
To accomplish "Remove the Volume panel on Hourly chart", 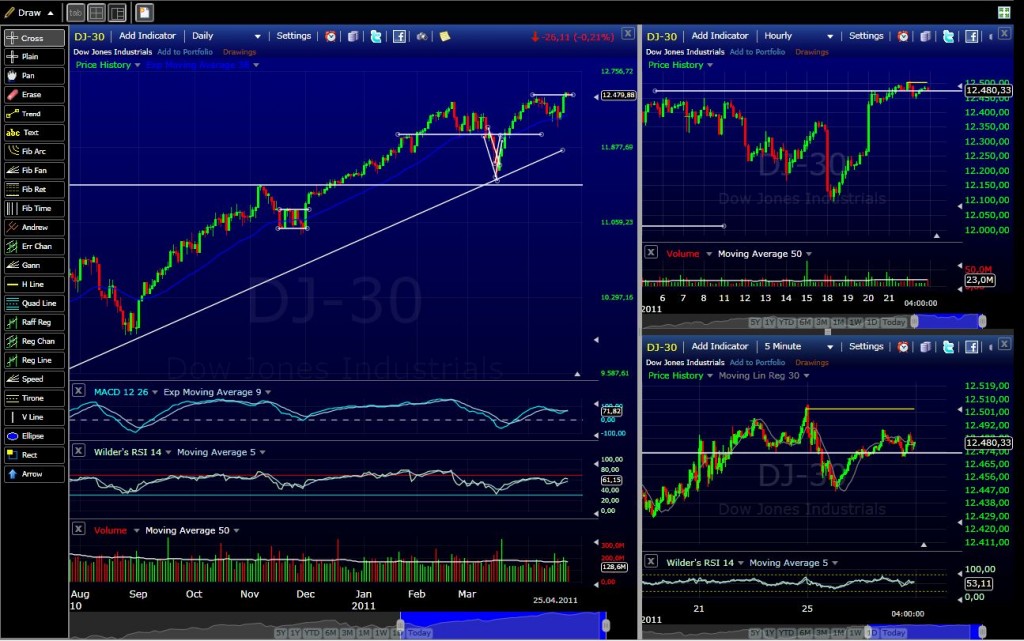I will (652, 253).
